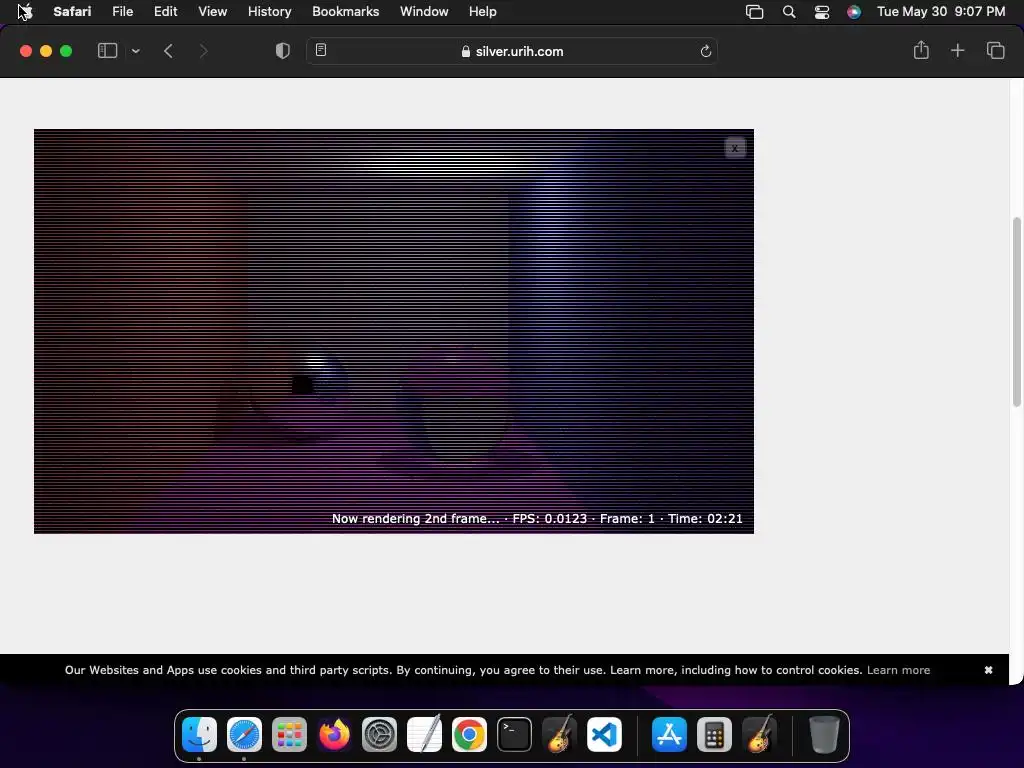Image resolution: width=1024 pixels, height=768 pixels.
Task: Launch Firefox from the Dock
Action: coord(334,735)
